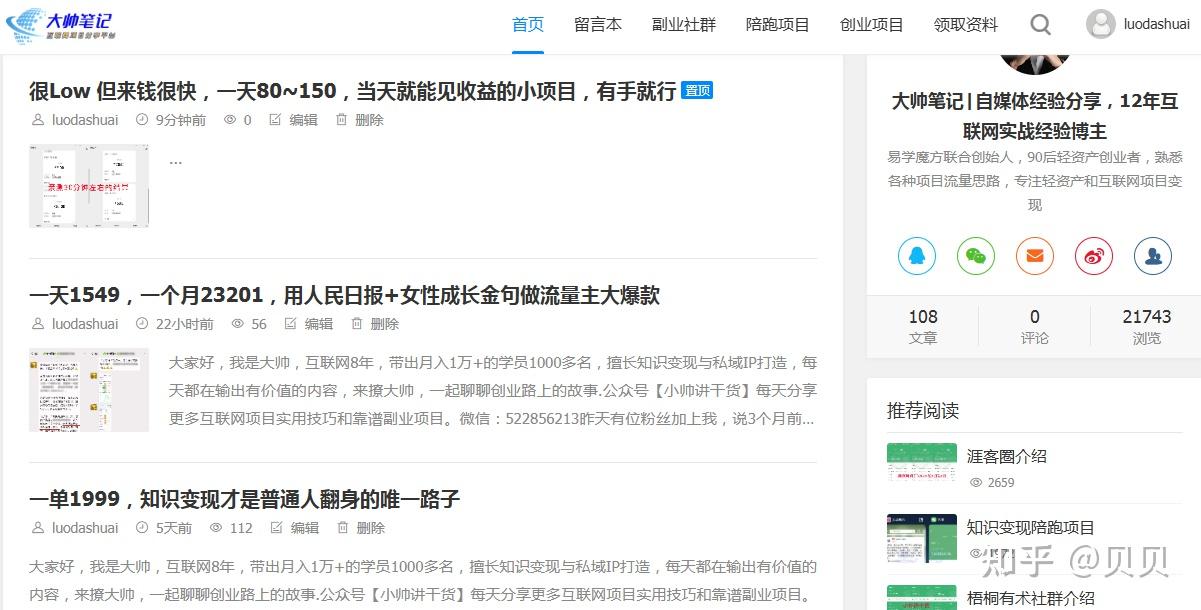
Task: Click 删除 link on 很Low post
Action: click(x=370, y=120)
